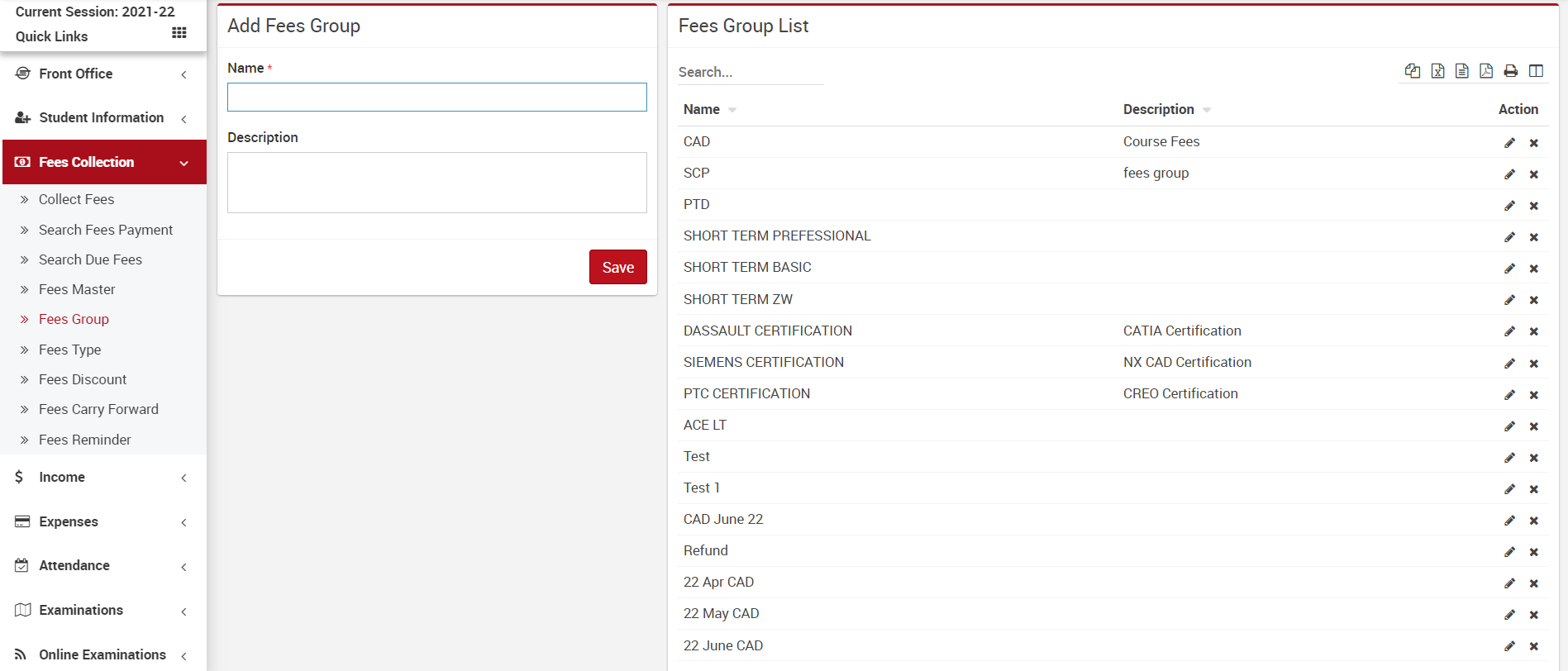Edit the PTC CERTIFICATION row
Screen dimensions: 1568x671
tap(1509, 395)
